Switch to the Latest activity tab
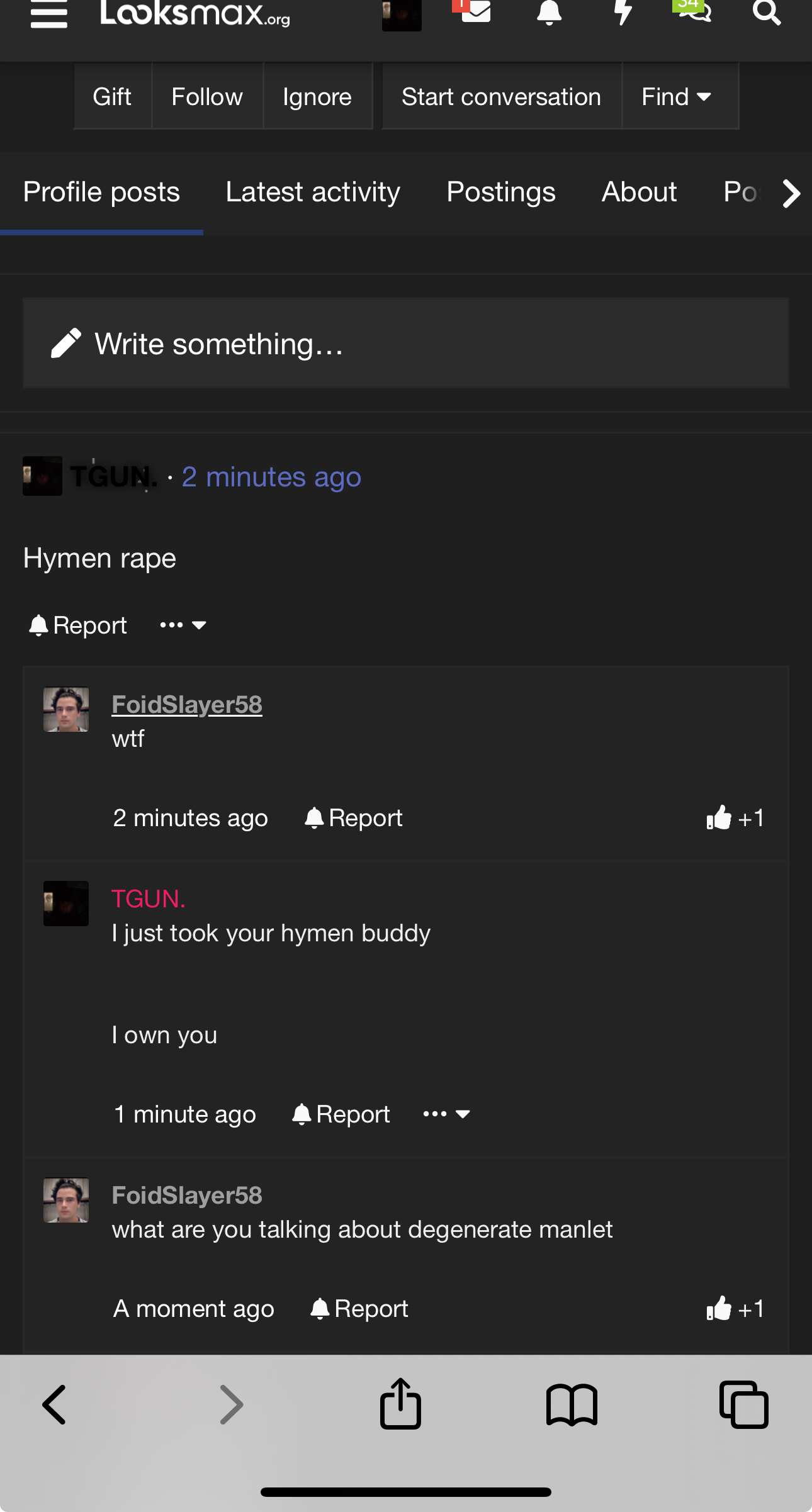This screenshot has width=812, height=1512. (313, 192)
